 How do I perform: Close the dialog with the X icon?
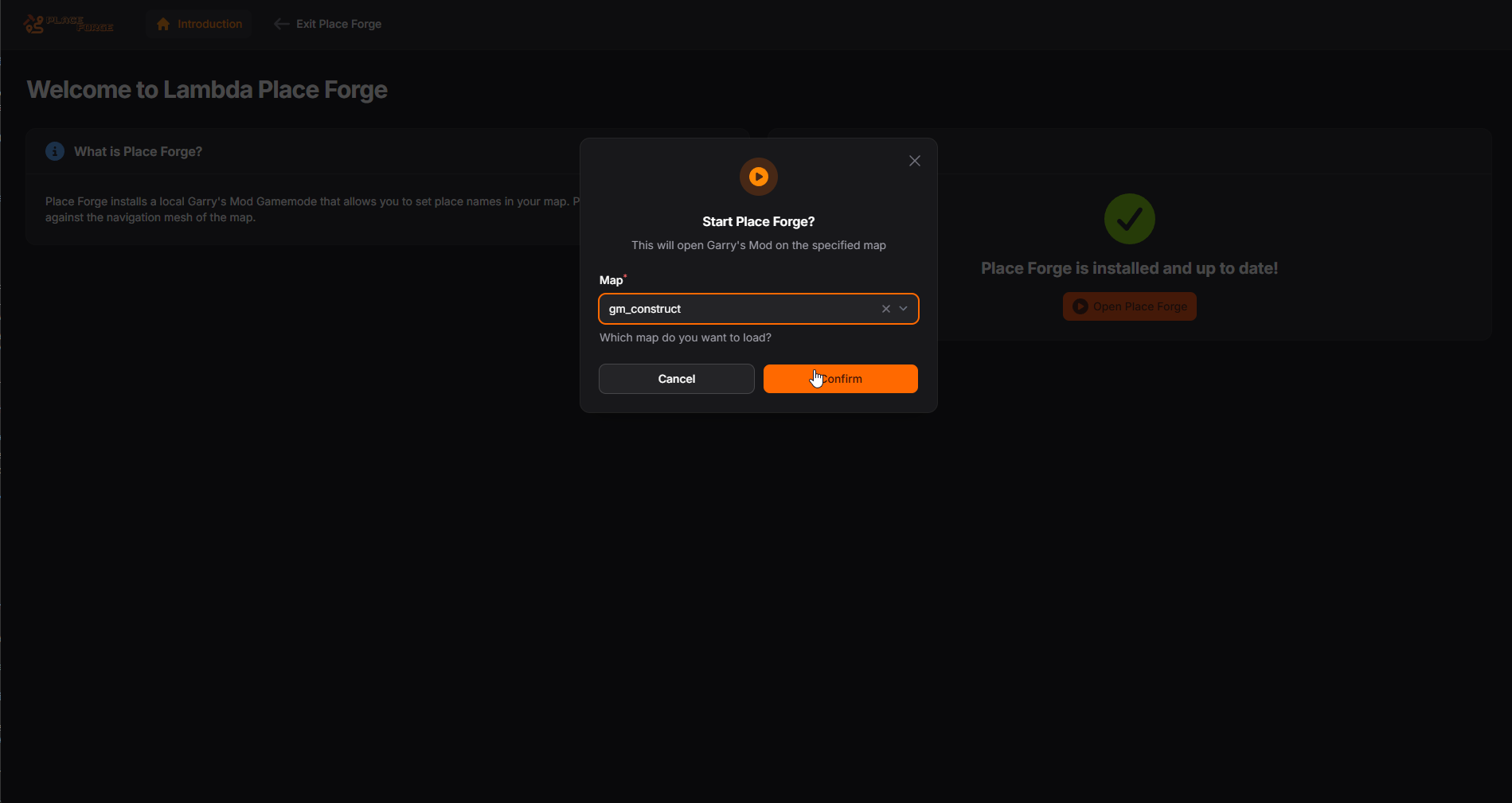point(915,161)
